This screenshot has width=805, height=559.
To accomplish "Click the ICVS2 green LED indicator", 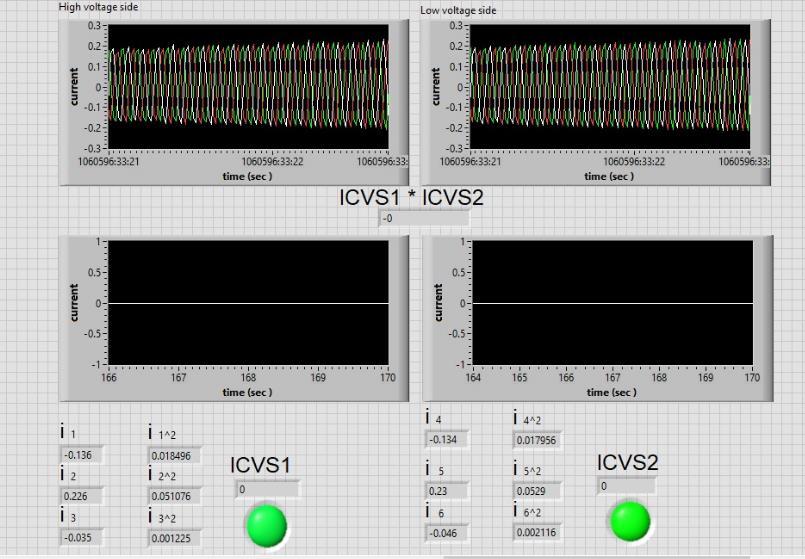I will 630,522.
